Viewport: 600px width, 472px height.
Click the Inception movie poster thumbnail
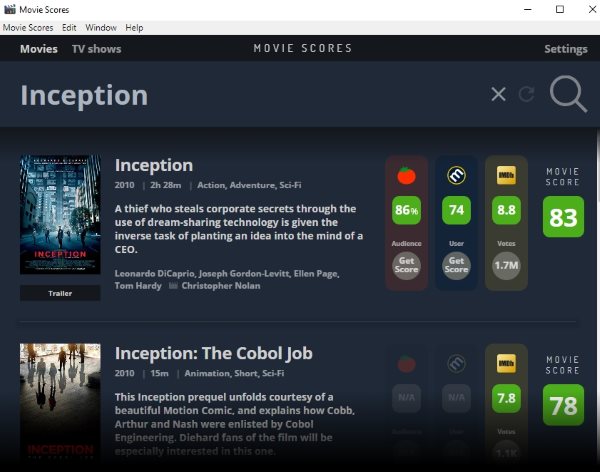pos(60,214)
